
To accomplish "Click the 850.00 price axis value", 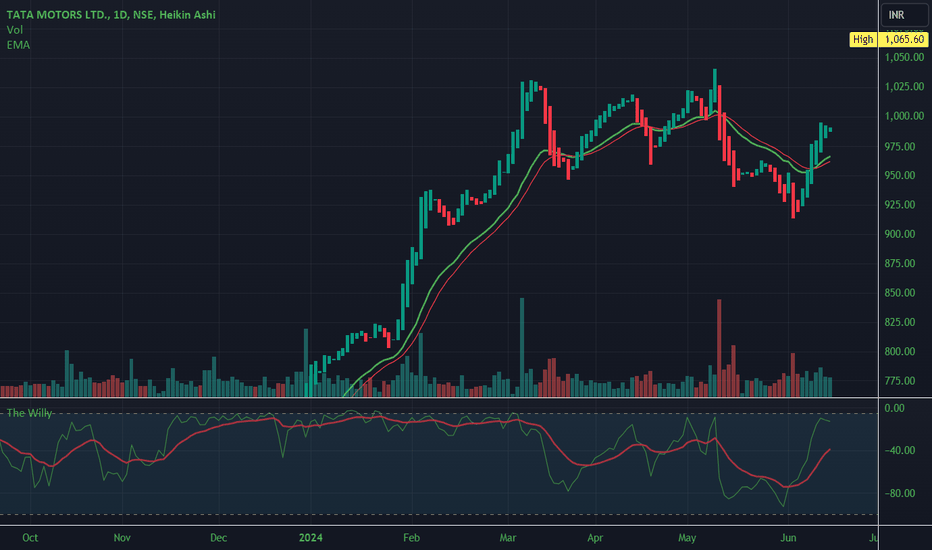I will [900, 293].
